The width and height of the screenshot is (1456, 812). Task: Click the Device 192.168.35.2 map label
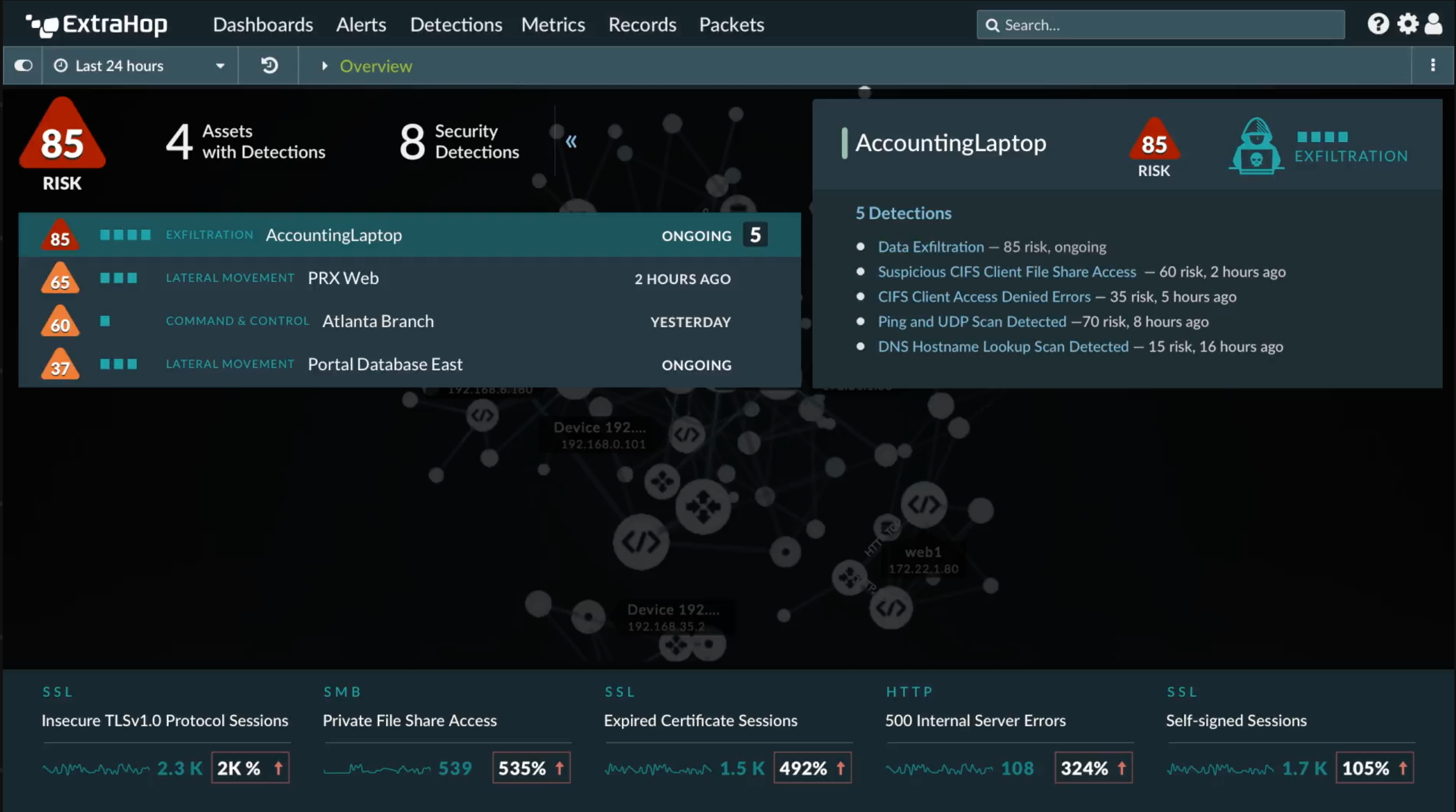coord(673,618)
